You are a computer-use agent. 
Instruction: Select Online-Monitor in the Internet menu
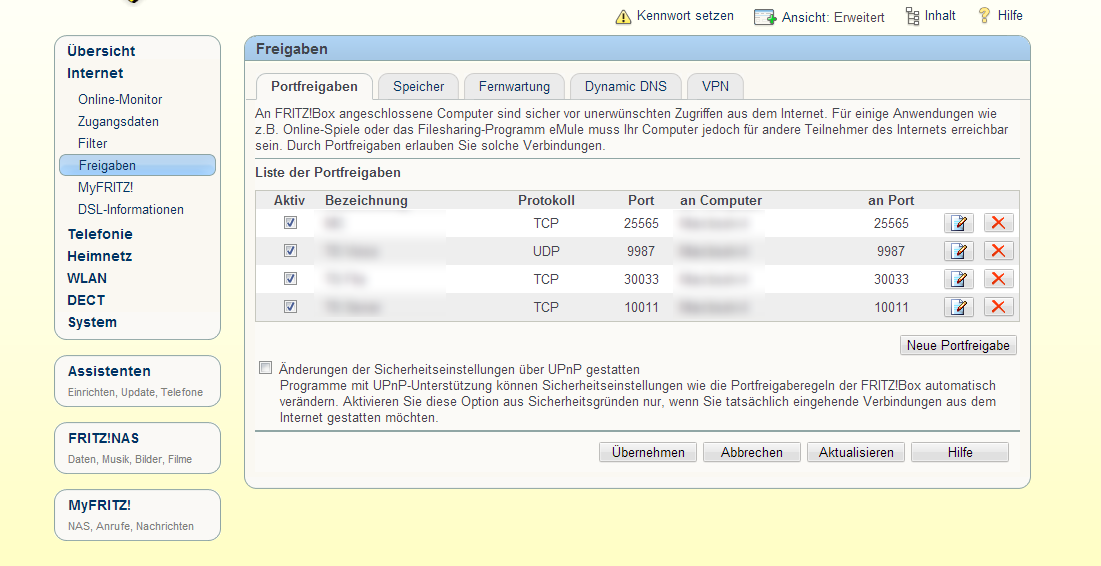pyautogui.click(x=120, y=100)
